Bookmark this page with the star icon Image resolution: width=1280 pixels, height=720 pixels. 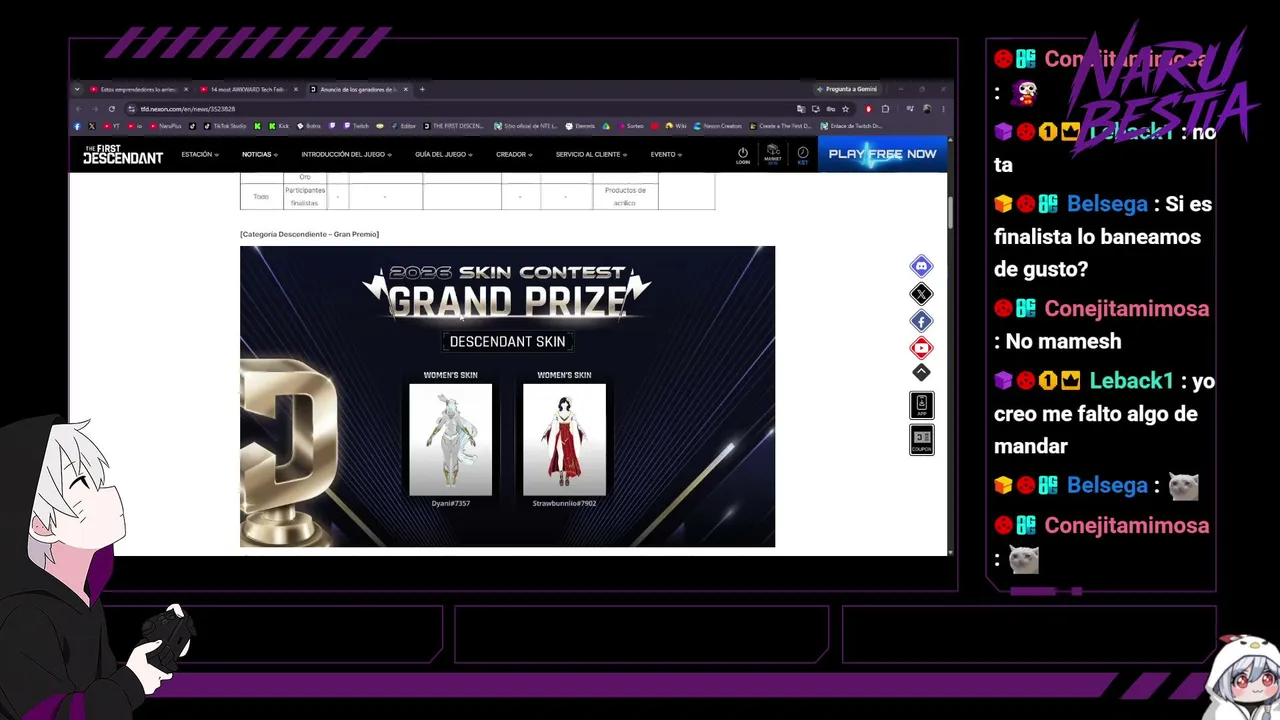(845, 109)
